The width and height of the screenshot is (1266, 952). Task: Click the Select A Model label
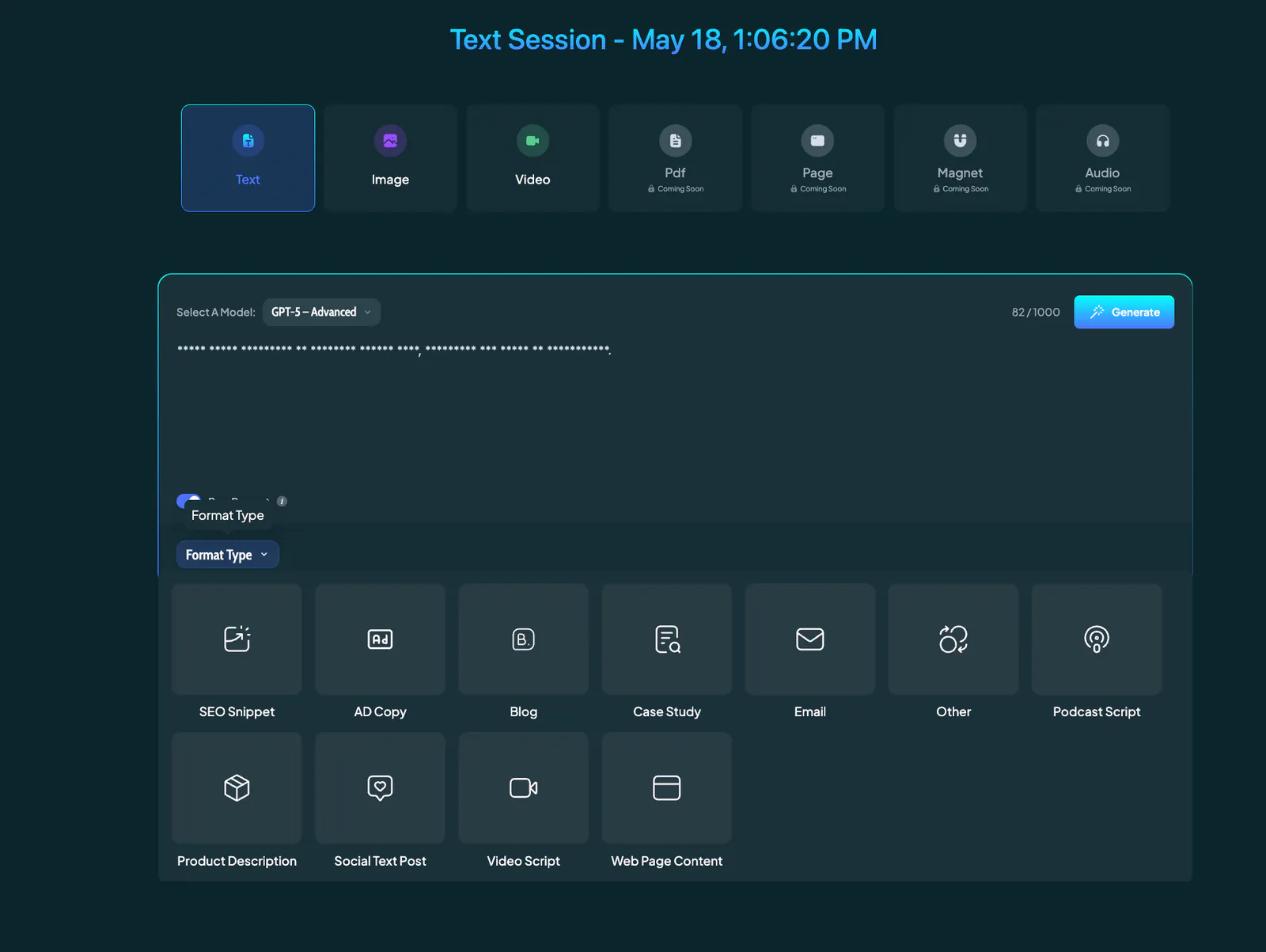click(215, 312)
